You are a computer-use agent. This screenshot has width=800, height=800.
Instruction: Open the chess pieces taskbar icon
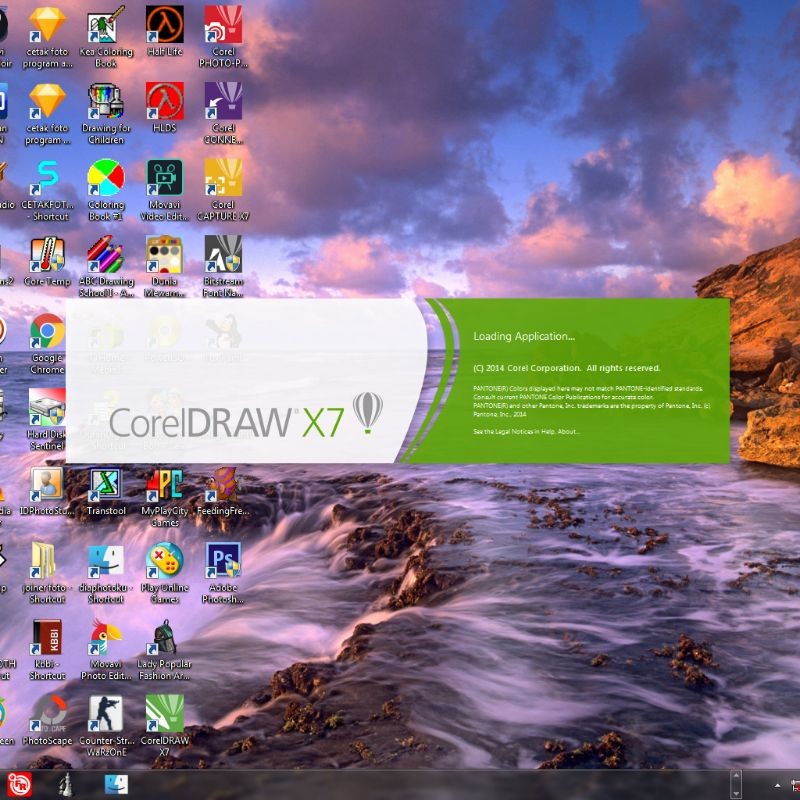coord(66,785)
